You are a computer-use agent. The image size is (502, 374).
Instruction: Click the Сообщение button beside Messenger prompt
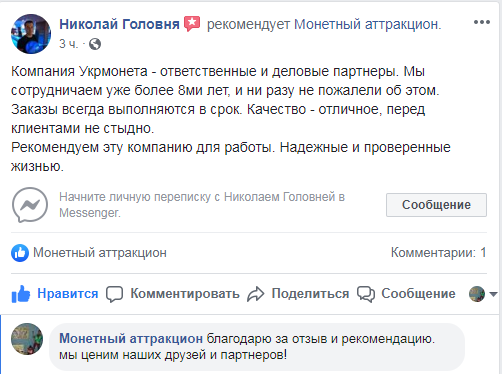tap(436, 205)
